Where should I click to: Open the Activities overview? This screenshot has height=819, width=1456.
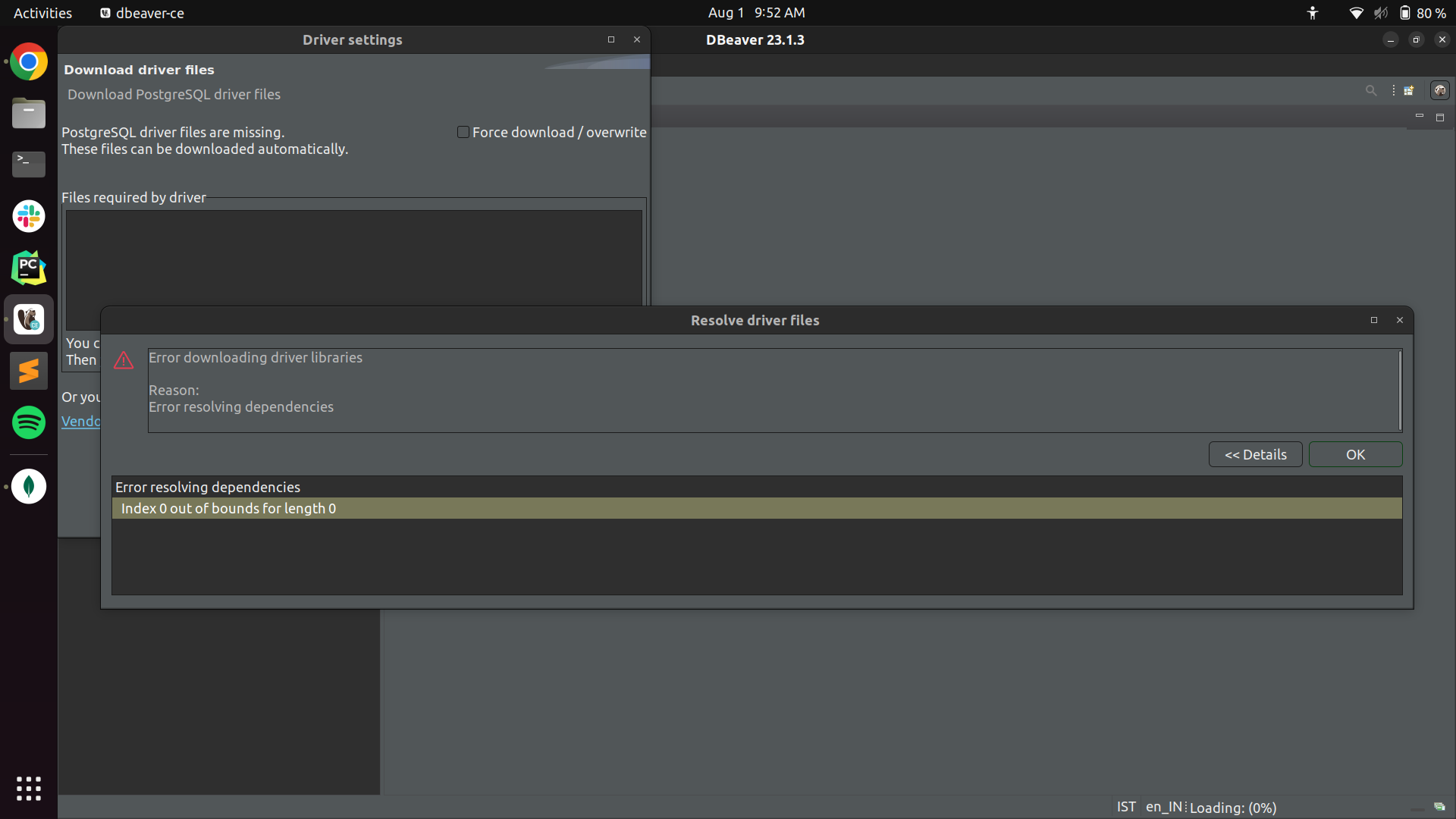(42, 12)
